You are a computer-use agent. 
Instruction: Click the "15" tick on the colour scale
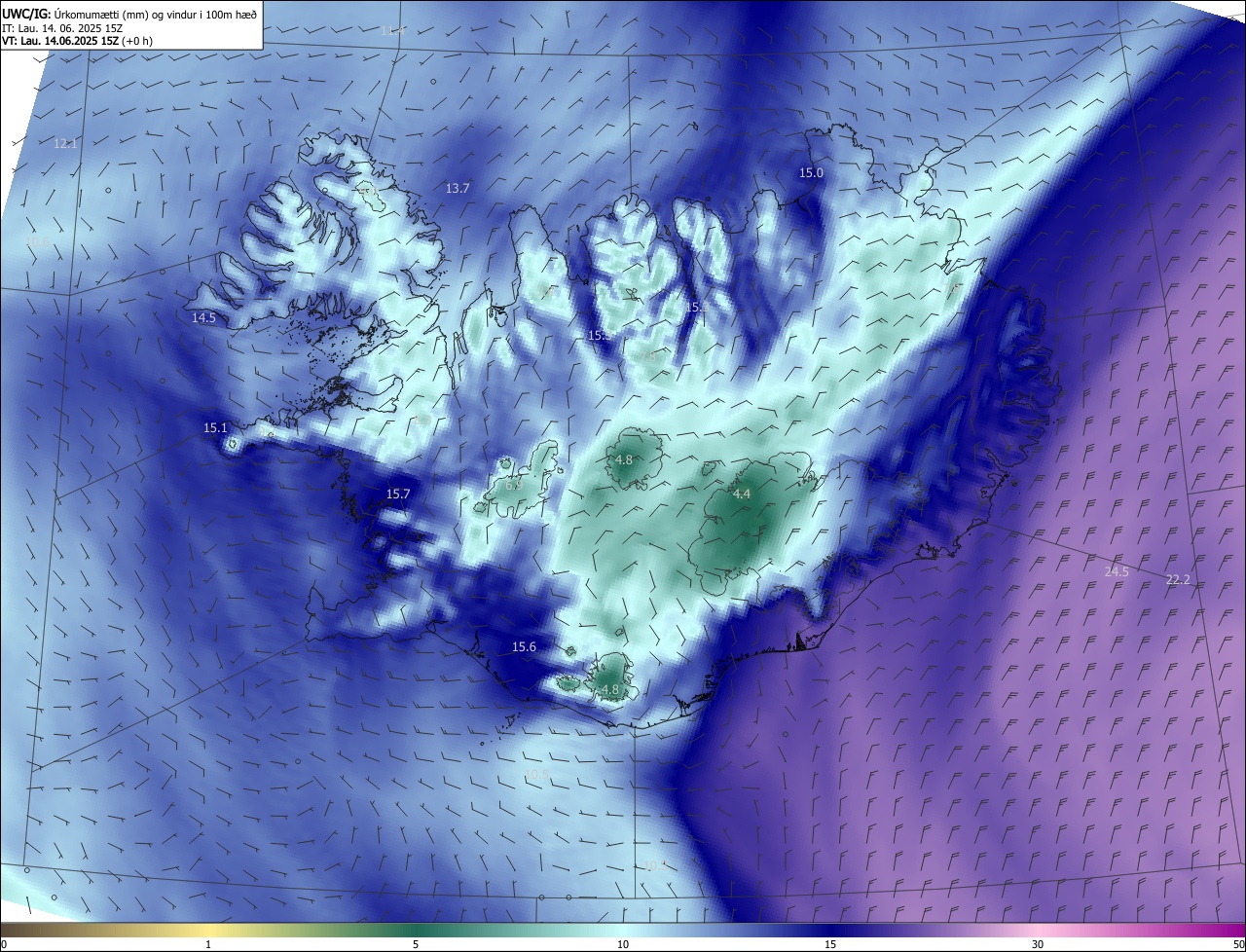click(830, 944)
